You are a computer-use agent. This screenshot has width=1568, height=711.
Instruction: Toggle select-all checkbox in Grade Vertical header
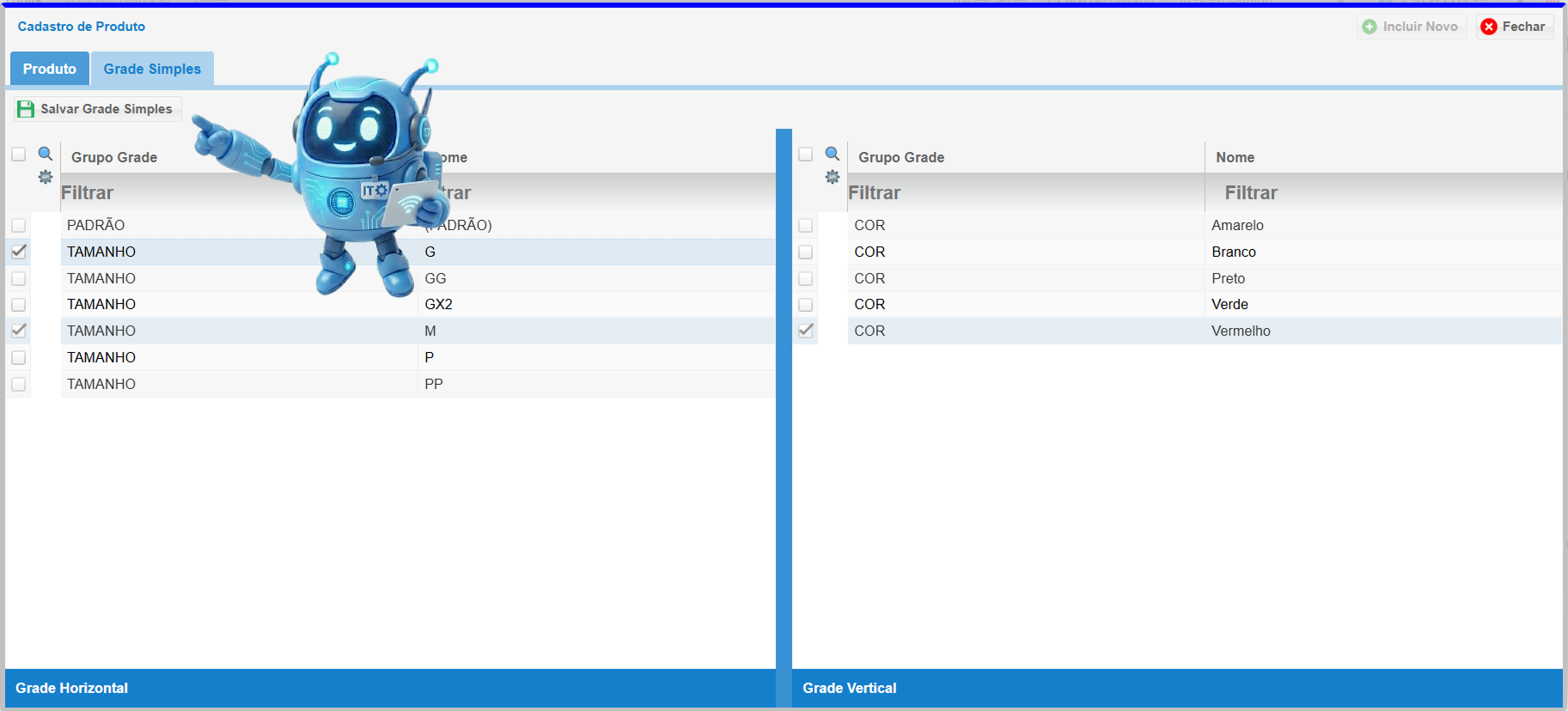(806, 155)
